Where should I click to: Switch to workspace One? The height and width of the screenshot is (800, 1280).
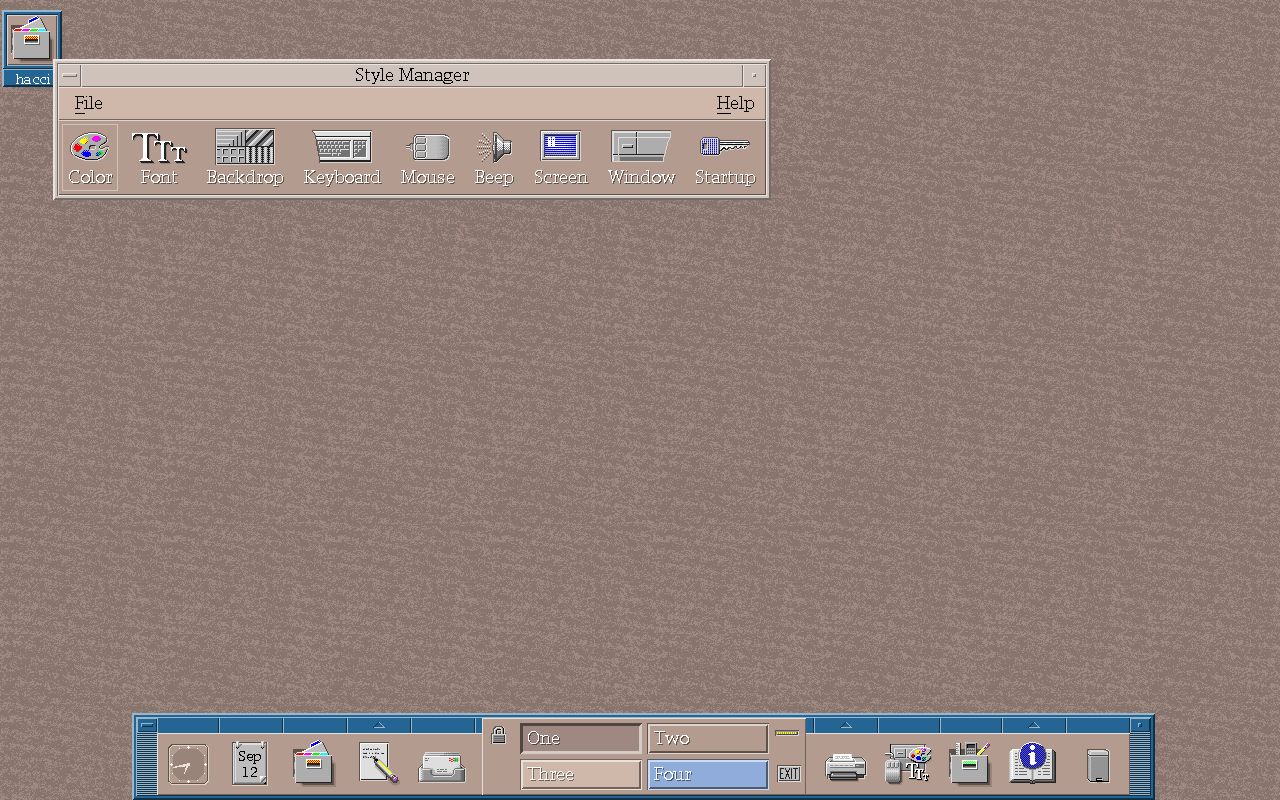[x=581, y=738]
